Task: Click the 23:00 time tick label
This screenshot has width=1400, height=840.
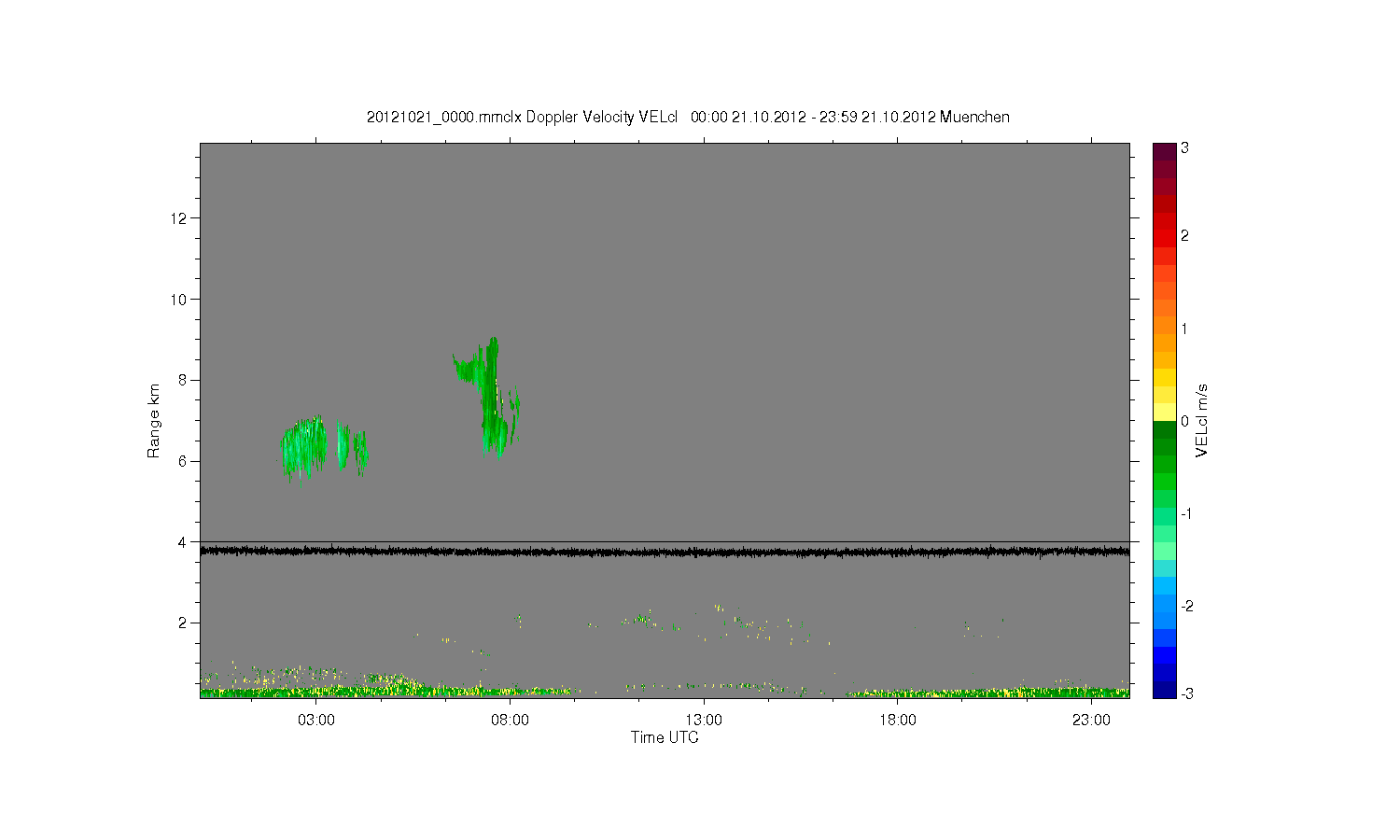Action: point(1091,721)
